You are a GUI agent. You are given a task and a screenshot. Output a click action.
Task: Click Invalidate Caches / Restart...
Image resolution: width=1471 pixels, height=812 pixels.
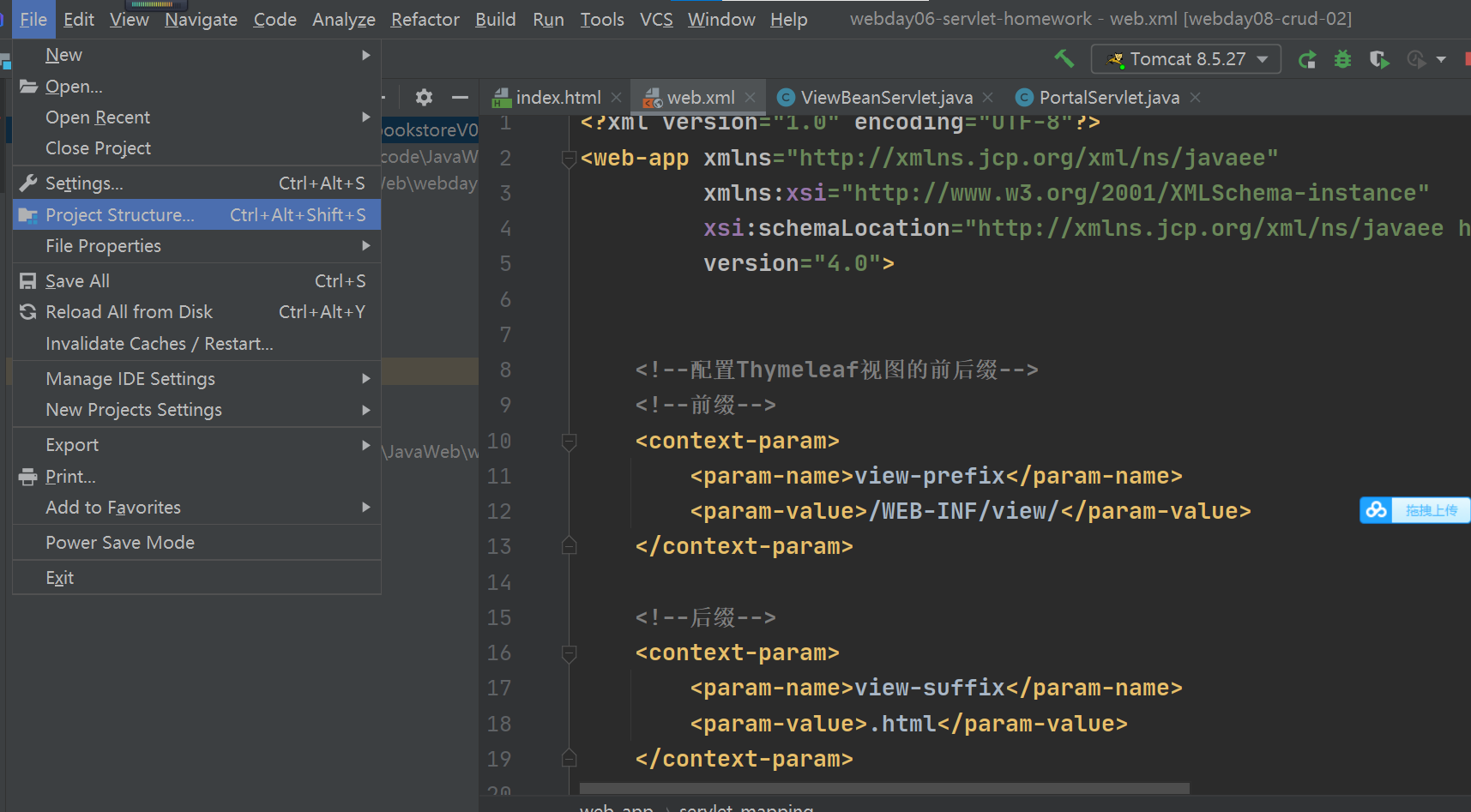tap(159, 343)
